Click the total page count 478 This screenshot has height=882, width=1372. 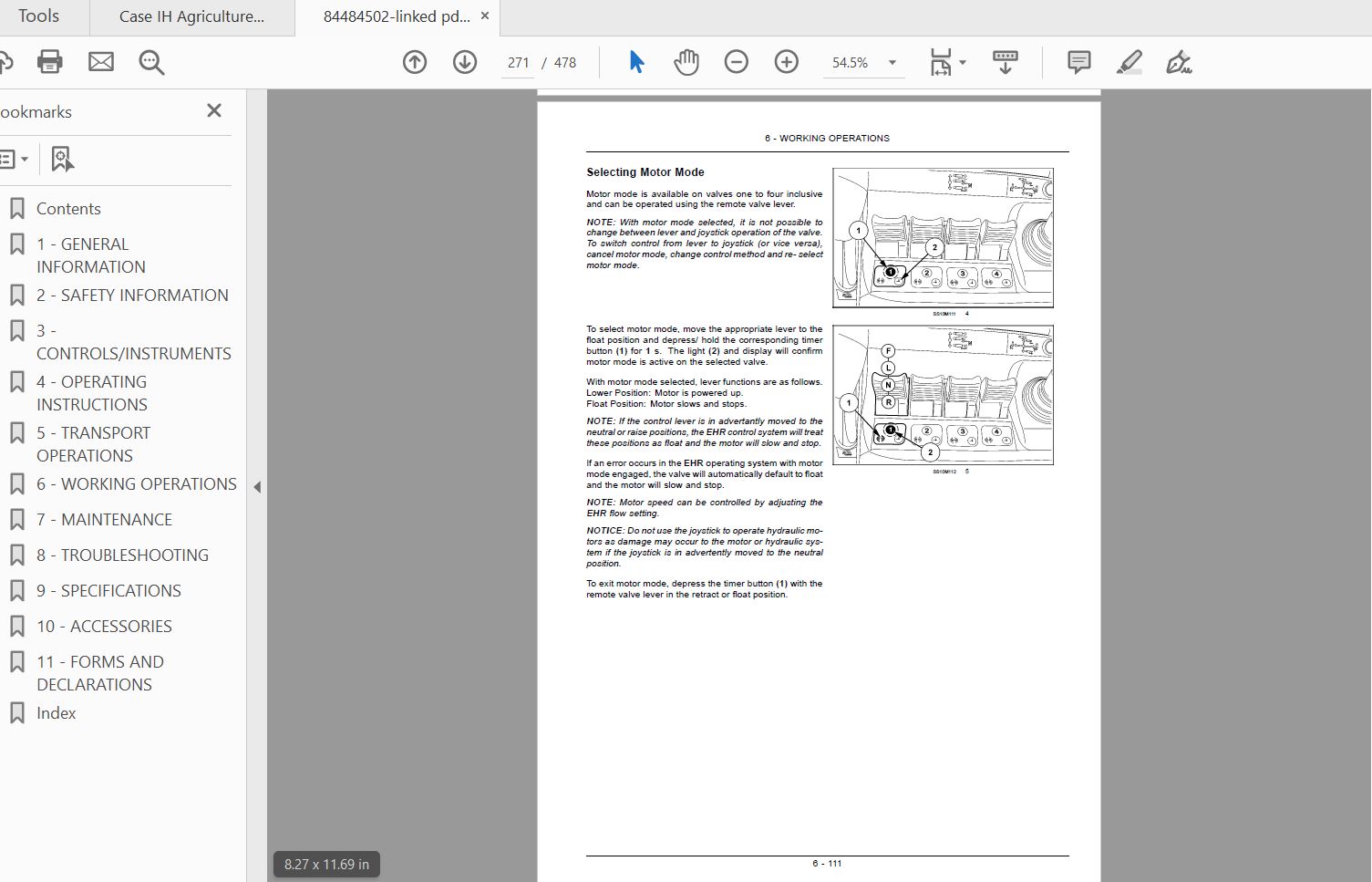pyautogui.click(x=565, y=63)
